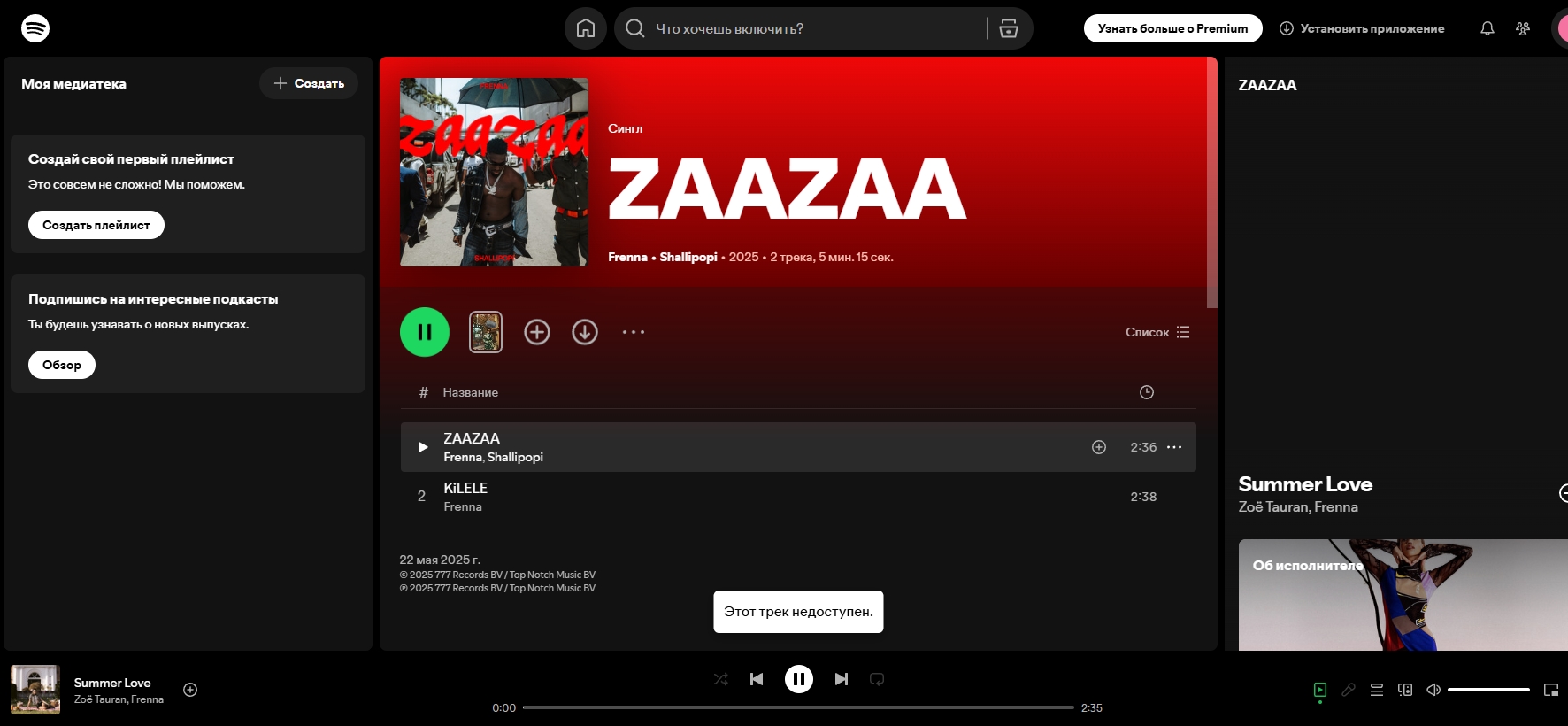The height and width of the screenshot is (726, 1568).
Task: Toggle repeat mode in the player
Action: coord(877,679)
